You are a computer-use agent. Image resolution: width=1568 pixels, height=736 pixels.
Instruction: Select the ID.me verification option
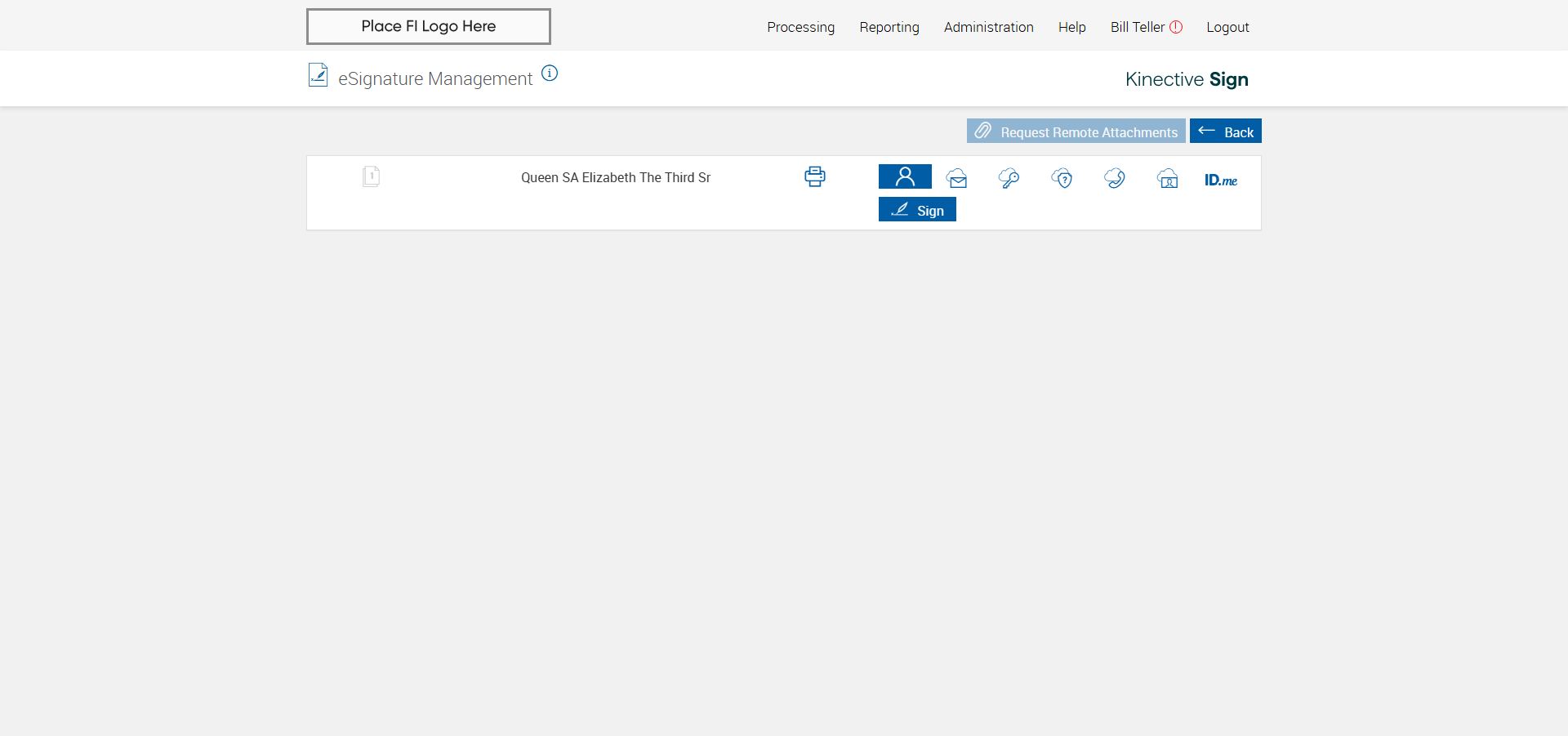[x=1221, y=180]
